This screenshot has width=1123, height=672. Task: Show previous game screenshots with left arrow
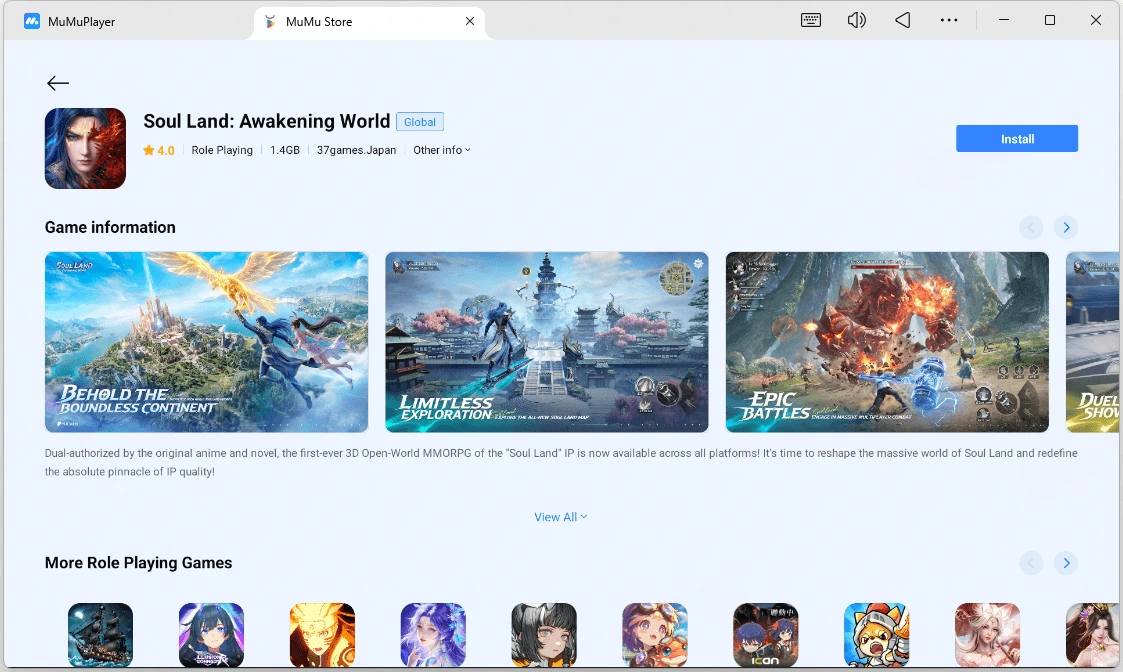[1031, 228]
